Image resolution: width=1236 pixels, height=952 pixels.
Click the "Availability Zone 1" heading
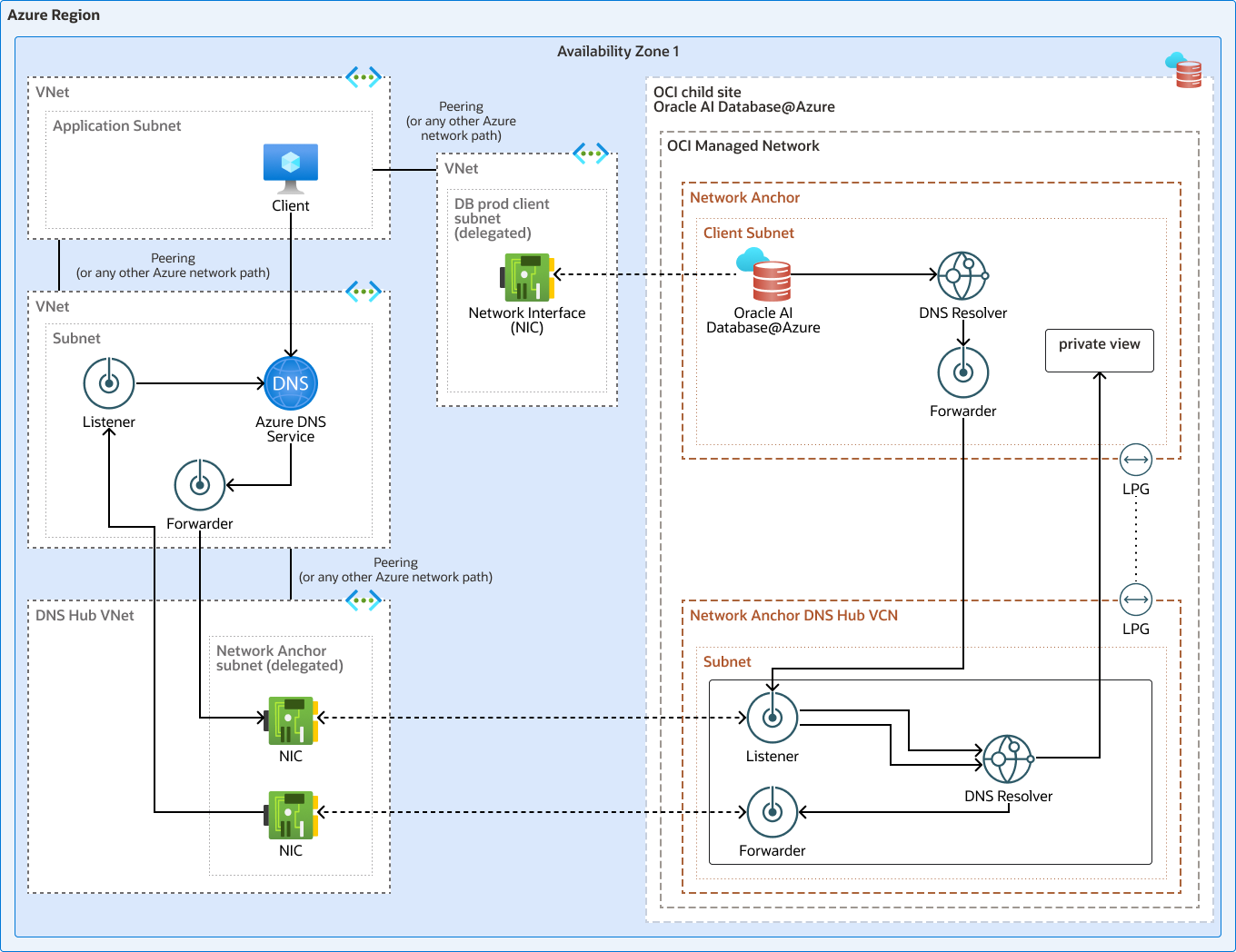pyautogui.click(x=618, y=52)
